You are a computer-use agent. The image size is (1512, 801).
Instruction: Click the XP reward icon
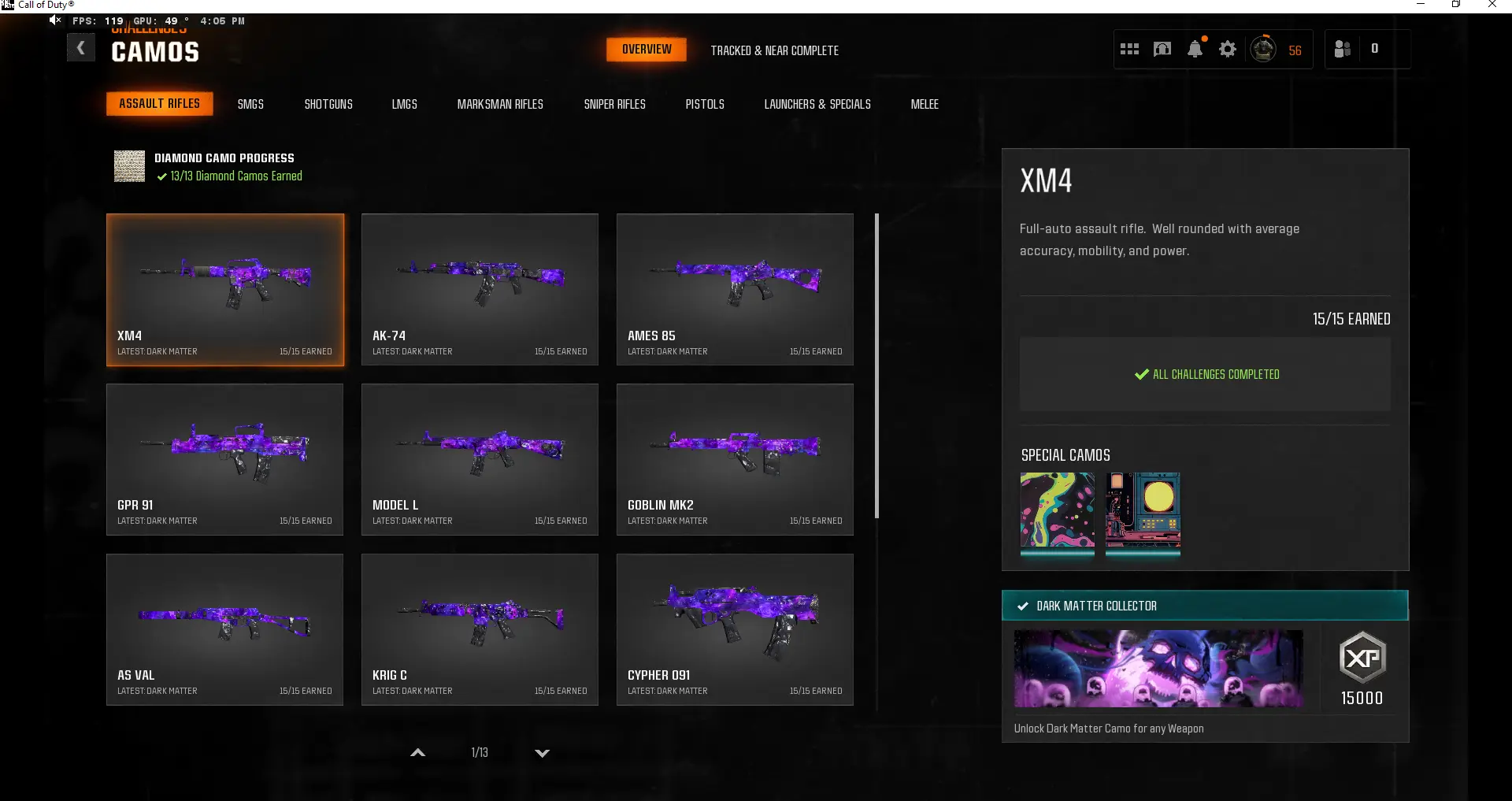[x=1362, y=658]
